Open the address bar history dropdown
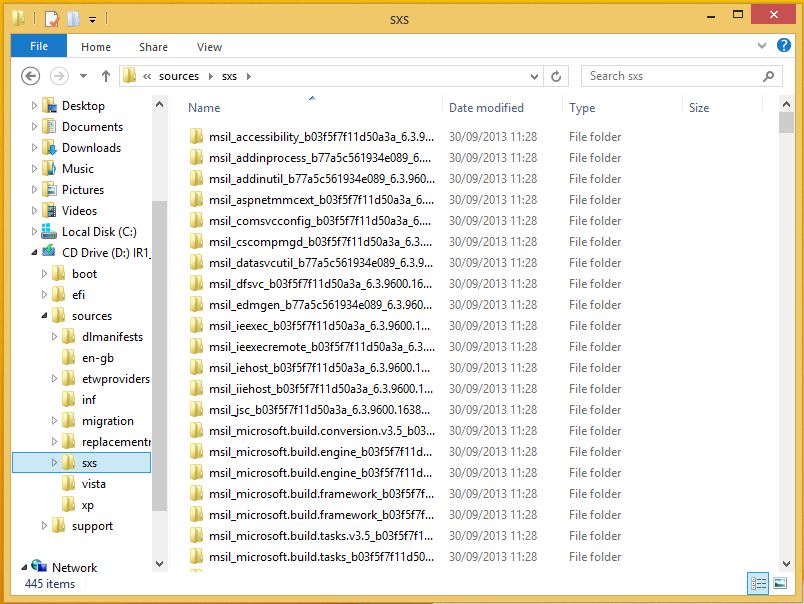Screen dimensions: 804x604 point(534,76)
